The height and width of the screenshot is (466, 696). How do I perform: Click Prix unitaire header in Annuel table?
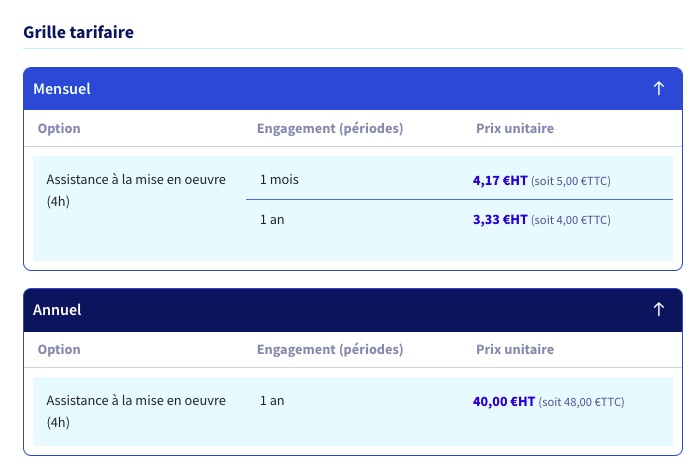[515, 349]
